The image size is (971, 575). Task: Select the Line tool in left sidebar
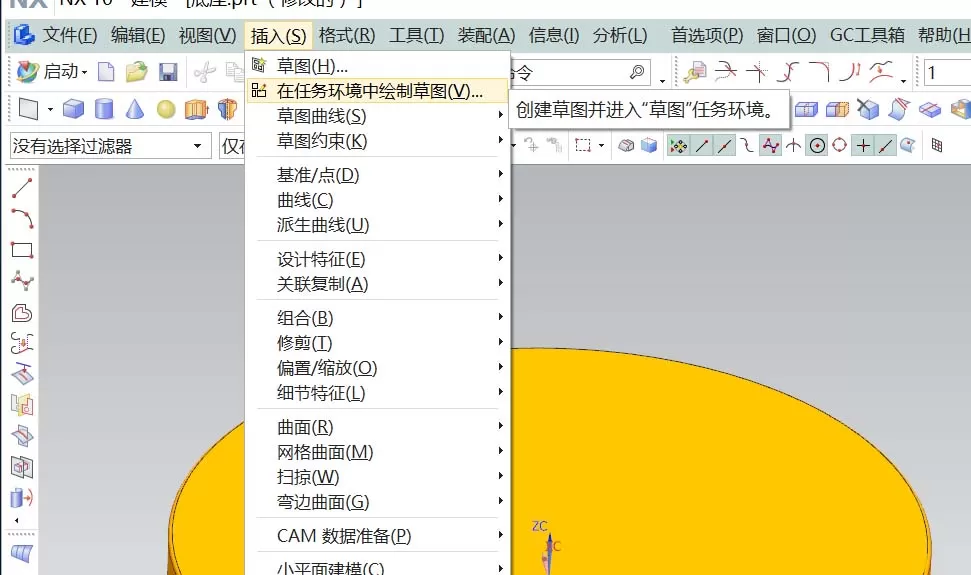point(22,188)
